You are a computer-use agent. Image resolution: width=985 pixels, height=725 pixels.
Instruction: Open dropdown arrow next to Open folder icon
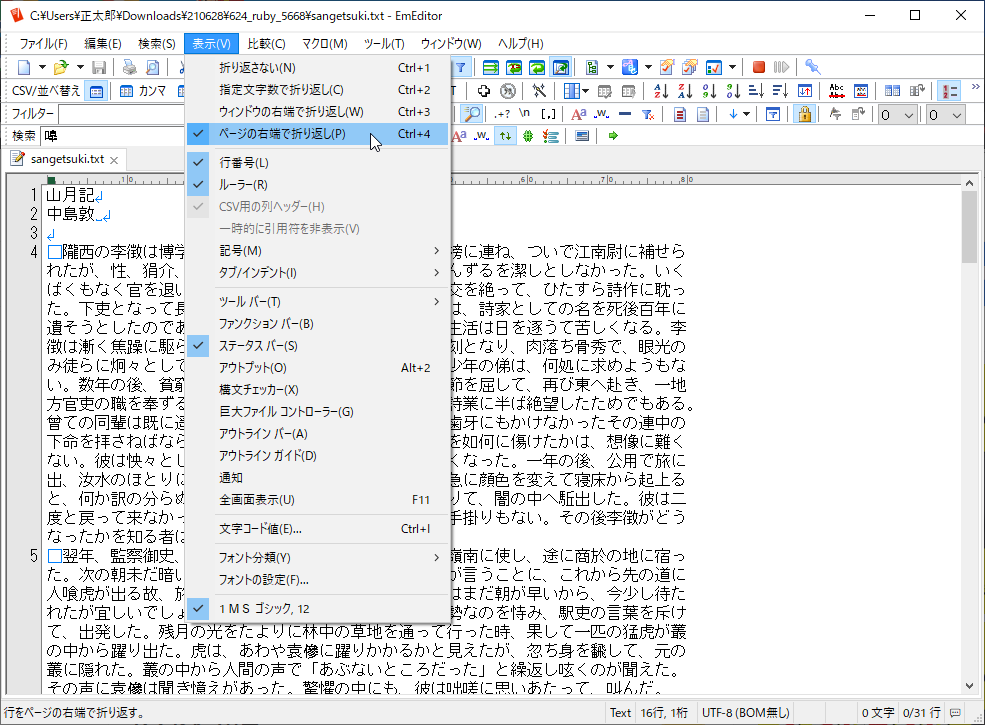[x=80, y=67]
